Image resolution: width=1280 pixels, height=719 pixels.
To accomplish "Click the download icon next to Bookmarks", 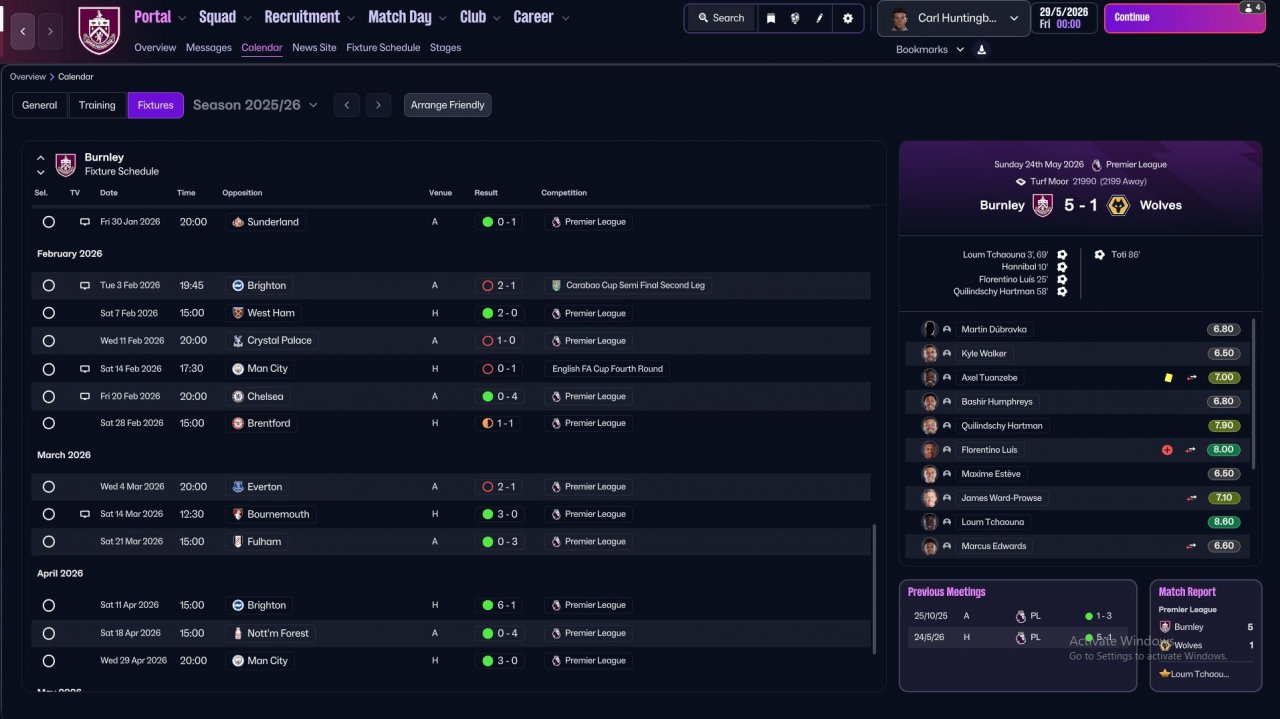I will pyautogui.click(x=982, y=49).
